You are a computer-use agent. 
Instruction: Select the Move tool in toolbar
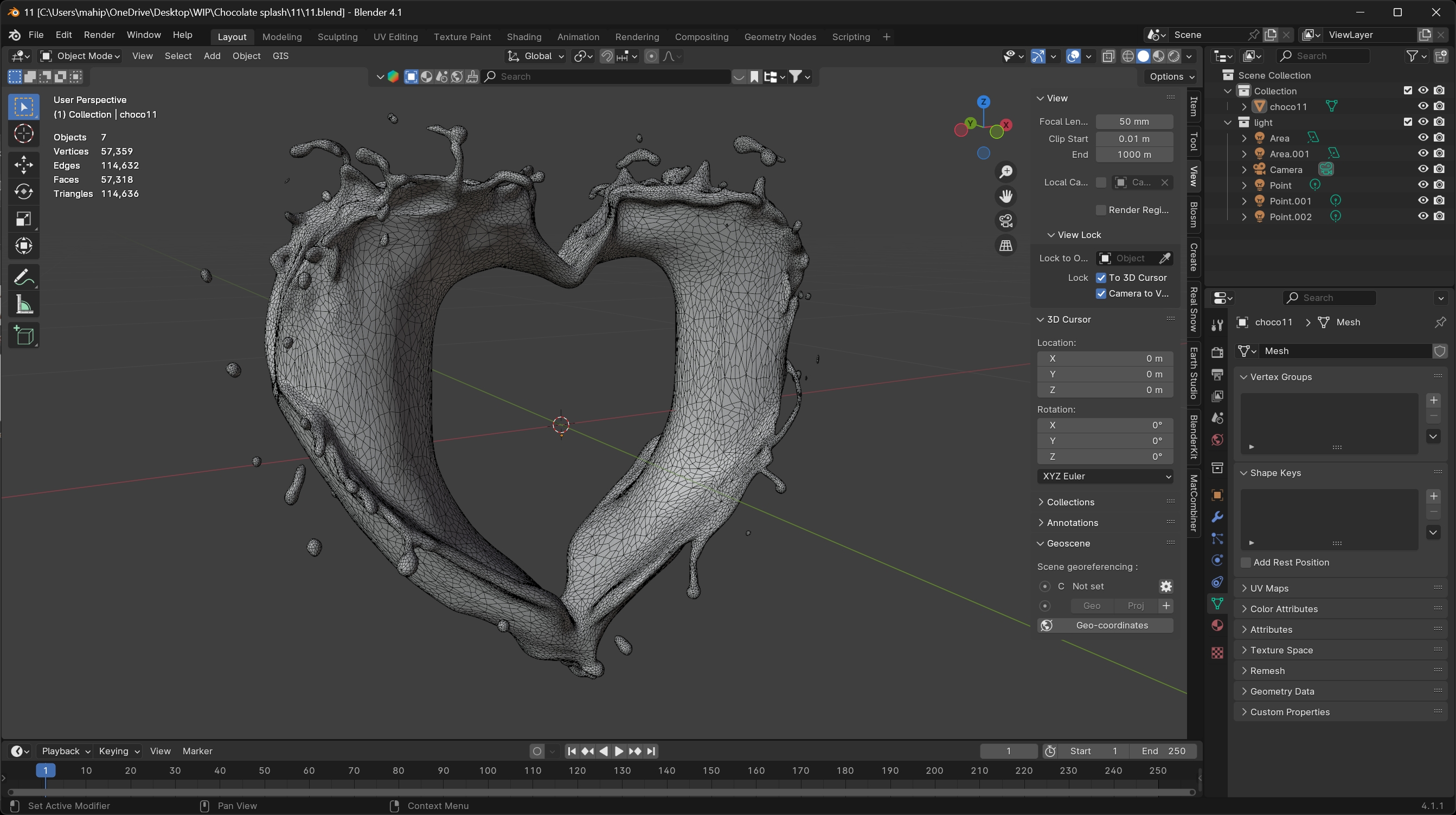(x=23, y=165)
